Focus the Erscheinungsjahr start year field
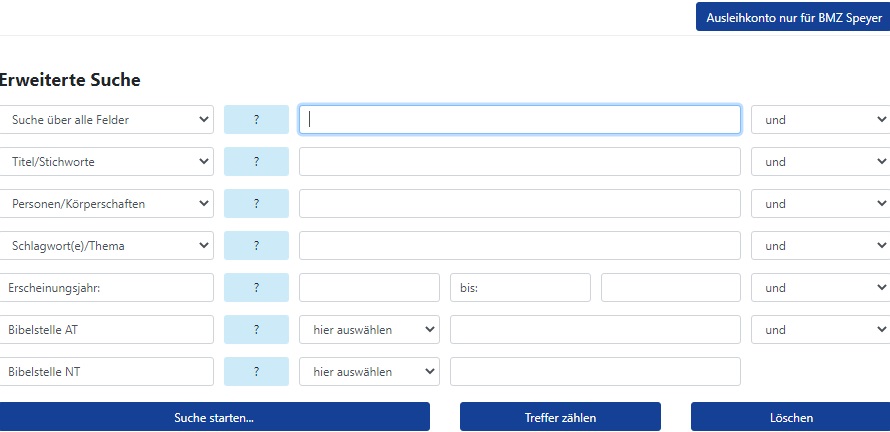The image size is (890, 432). (369, 288)
